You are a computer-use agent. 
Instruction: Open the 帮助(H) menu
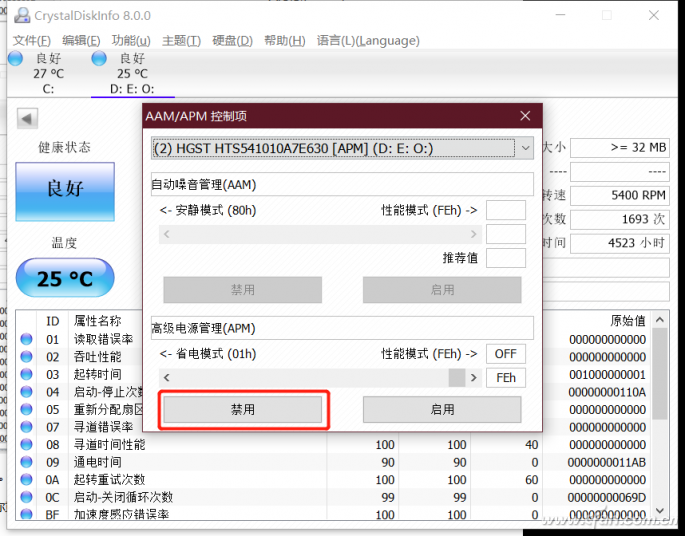284,41
